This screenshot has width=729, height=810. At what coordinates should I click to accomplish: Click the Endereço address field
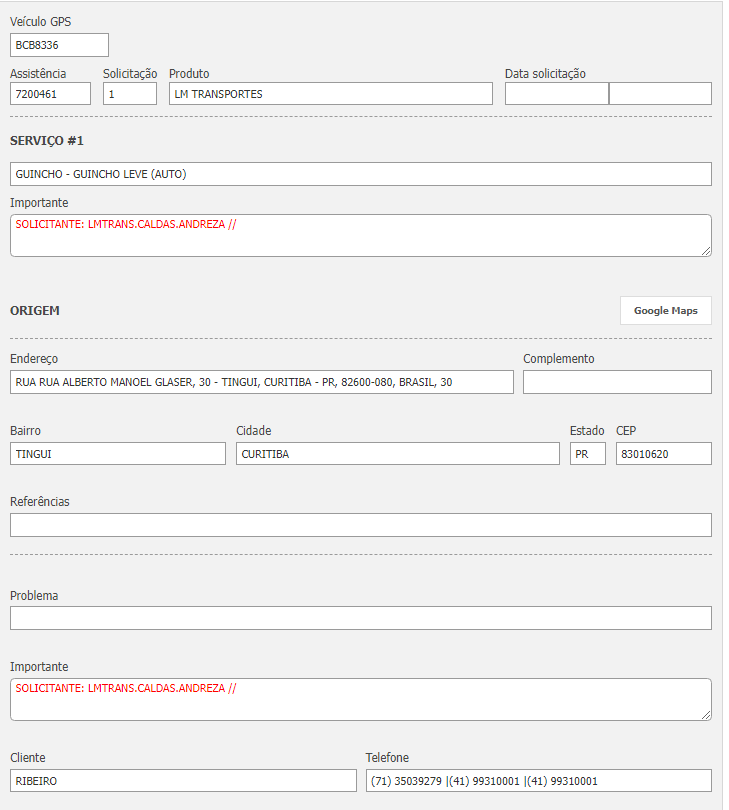point(261,382)
